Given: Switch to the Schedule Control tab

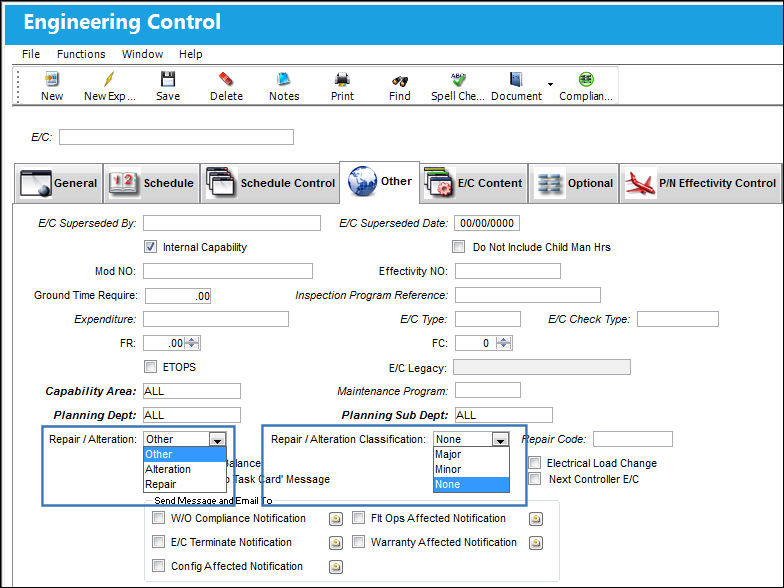Looking at the screenshot, I should 270,184.
